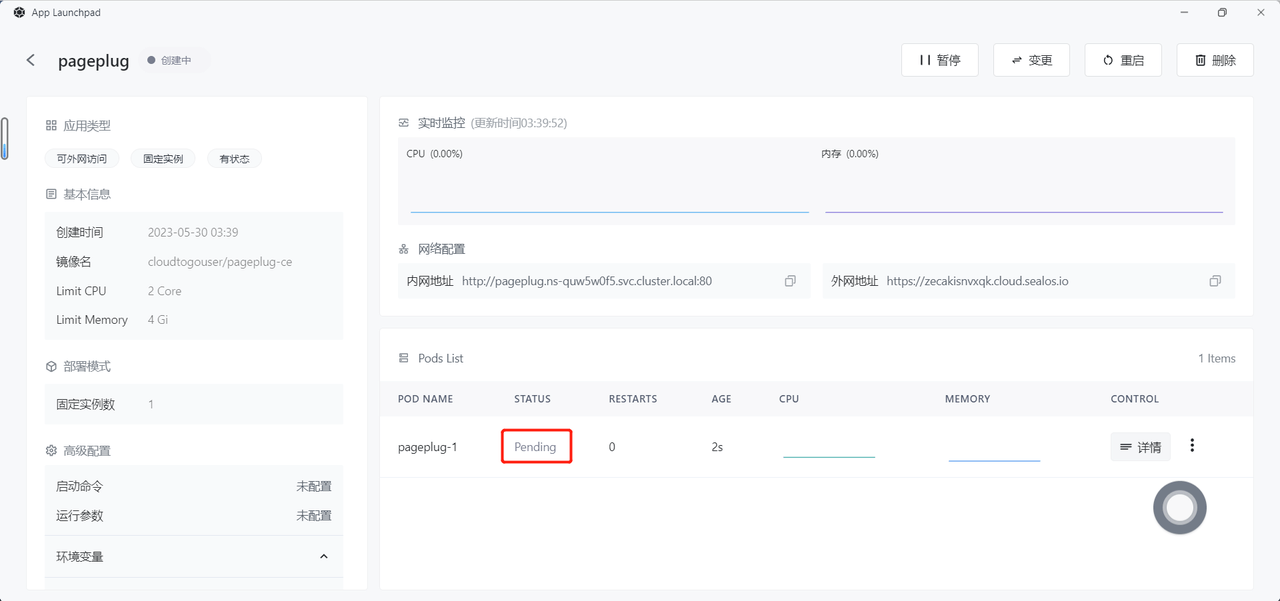
Task: Click the floating circular assistant button
Action: [x=1180, y=508]
